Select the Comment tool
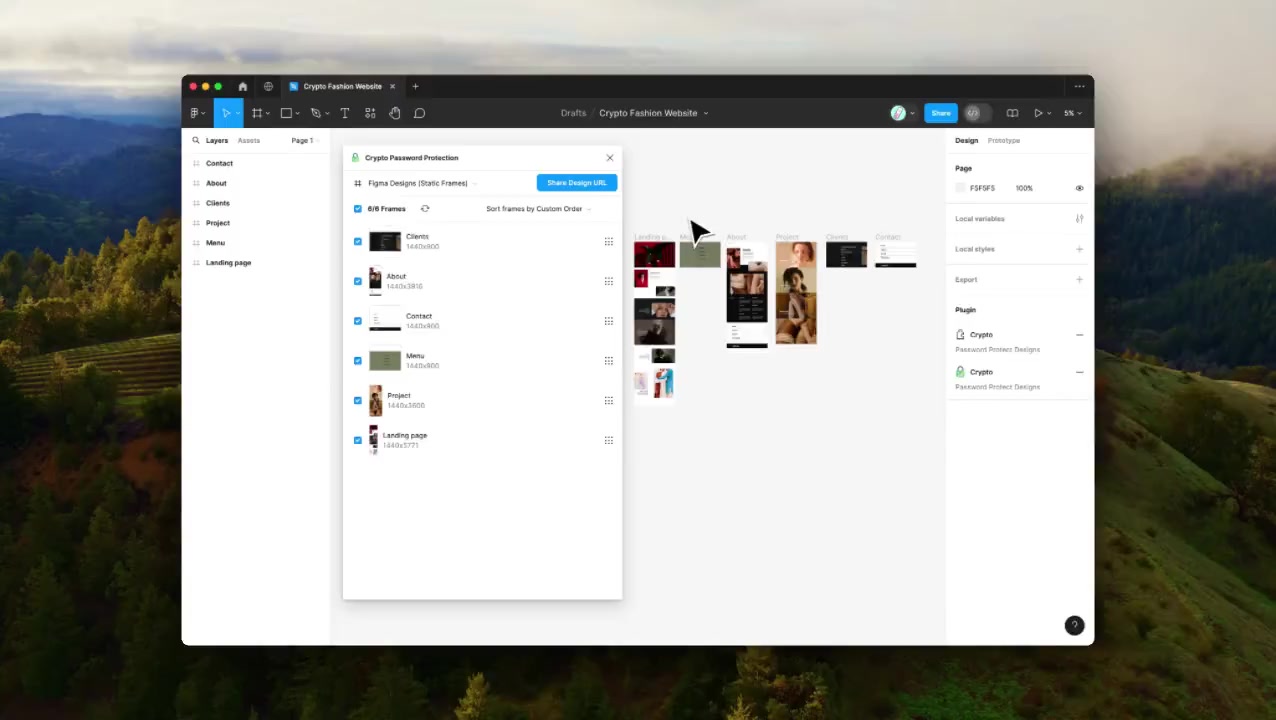The width and height of the screenshot is (1276, 720). pos(420,113)
